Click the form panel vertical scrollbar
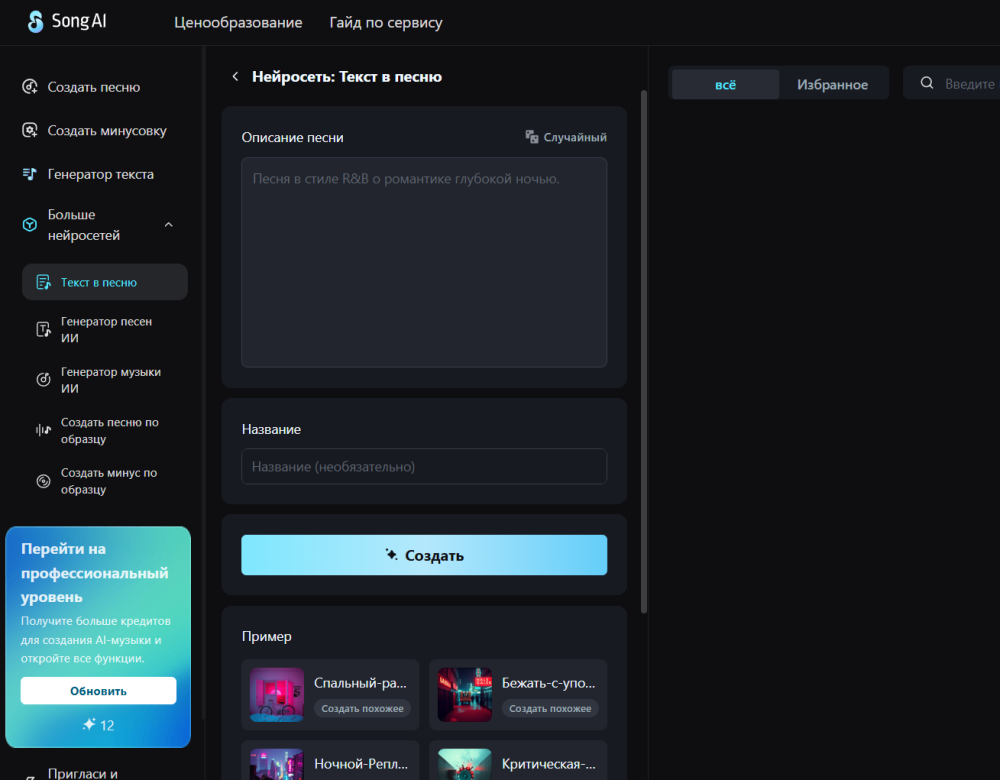1000x780 pixels. click(x=643, y=351)
